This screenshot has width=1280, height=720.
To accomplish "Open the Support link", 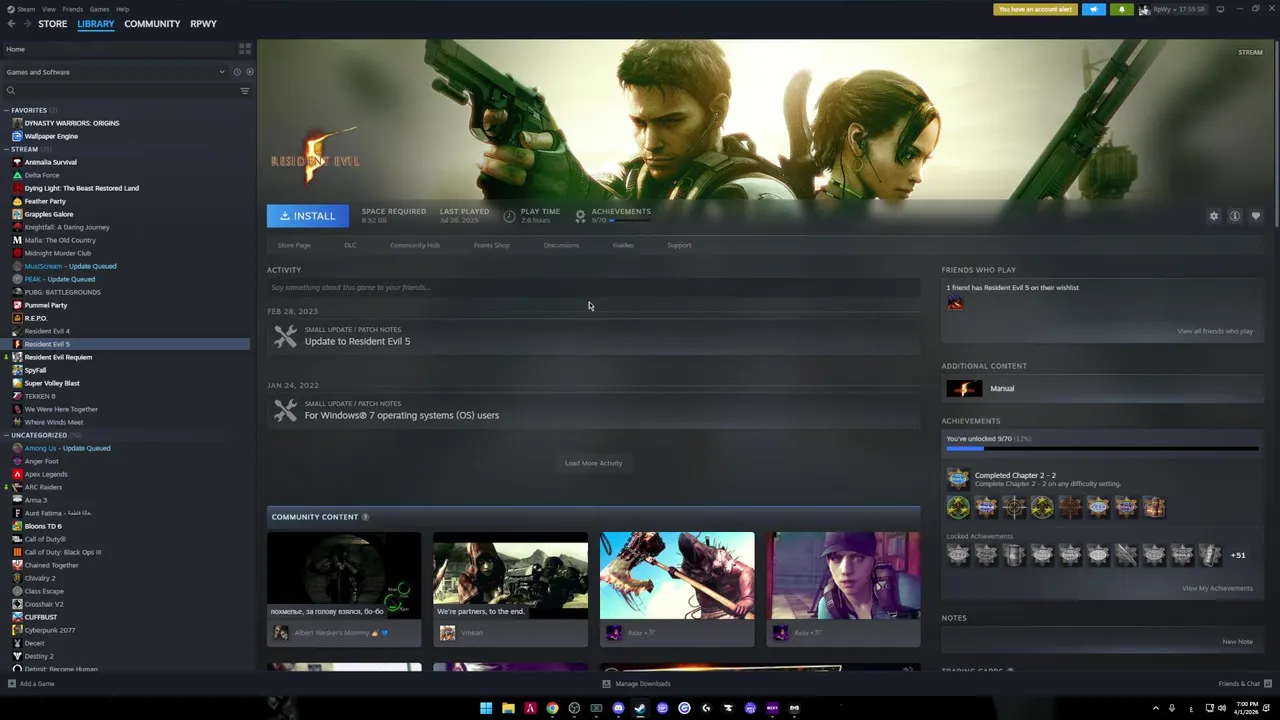I will click(x=679, y=245).
